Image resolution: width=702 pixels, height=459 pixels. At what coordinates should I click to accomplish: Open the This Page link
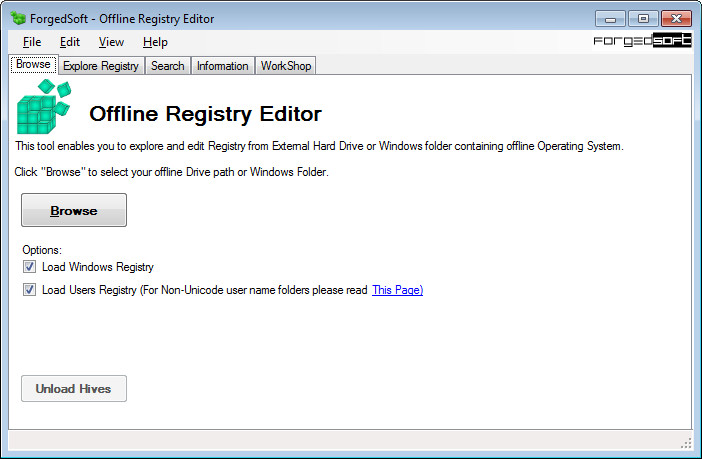coord(398,290)
